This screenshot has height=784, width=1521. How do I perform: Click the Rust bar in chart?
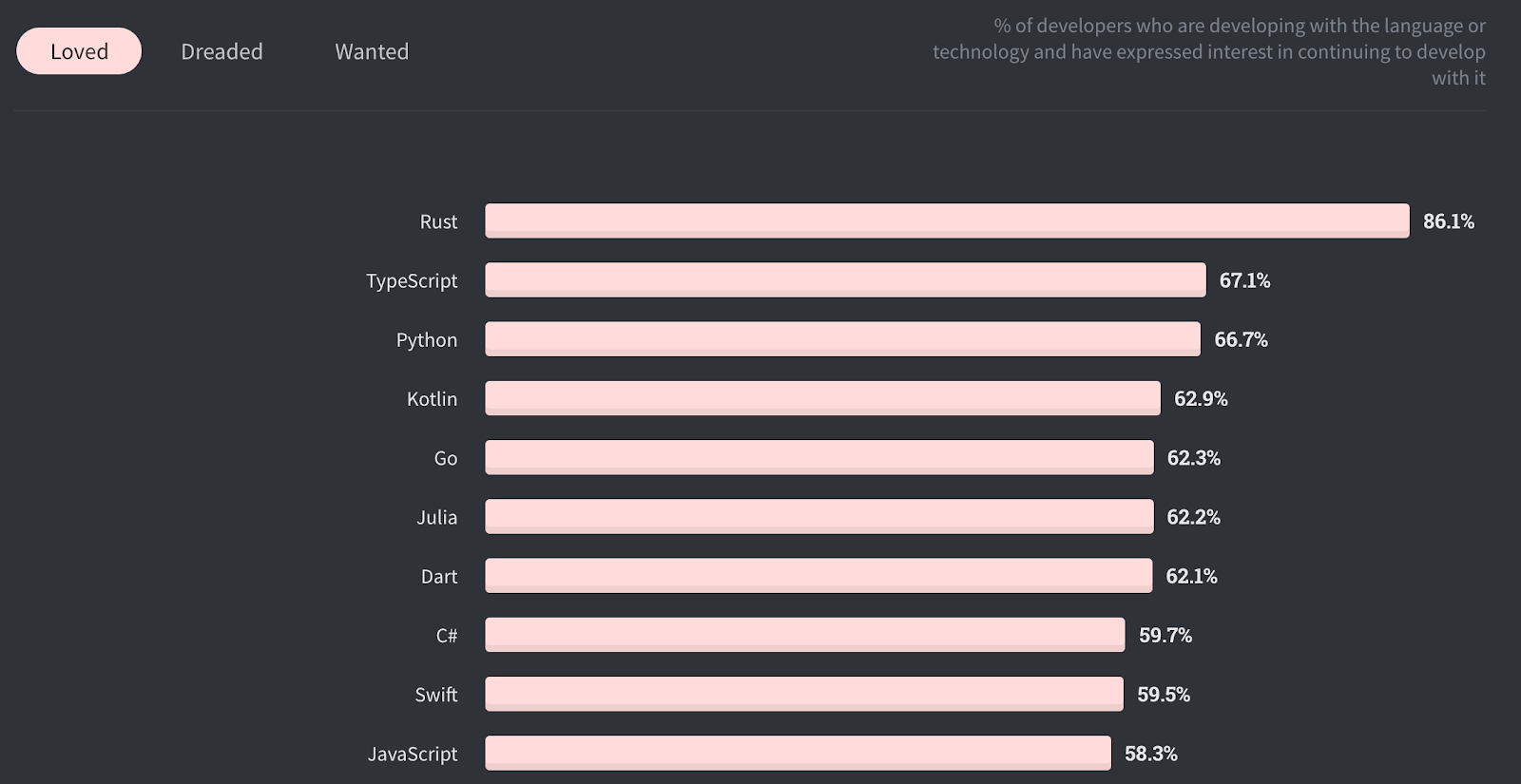(947, 220)
